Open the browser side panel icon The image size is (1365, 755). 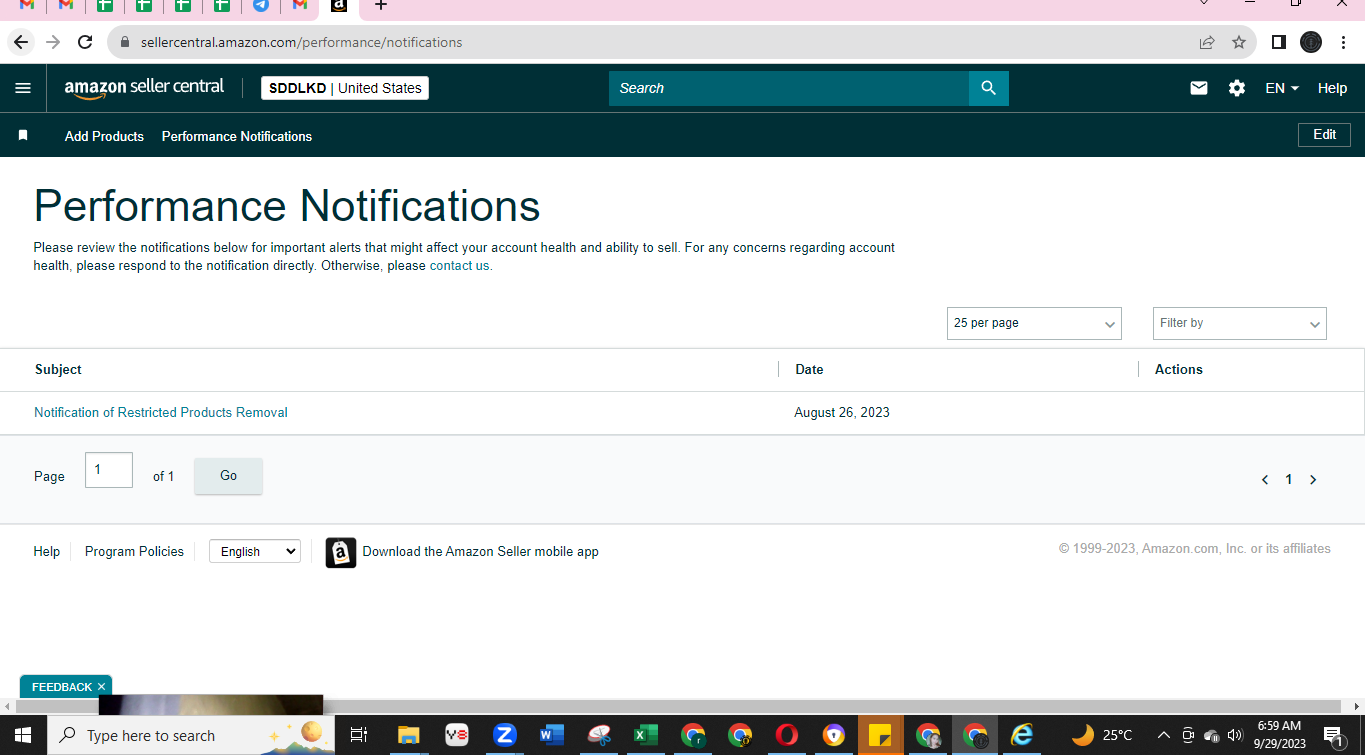1278,42
